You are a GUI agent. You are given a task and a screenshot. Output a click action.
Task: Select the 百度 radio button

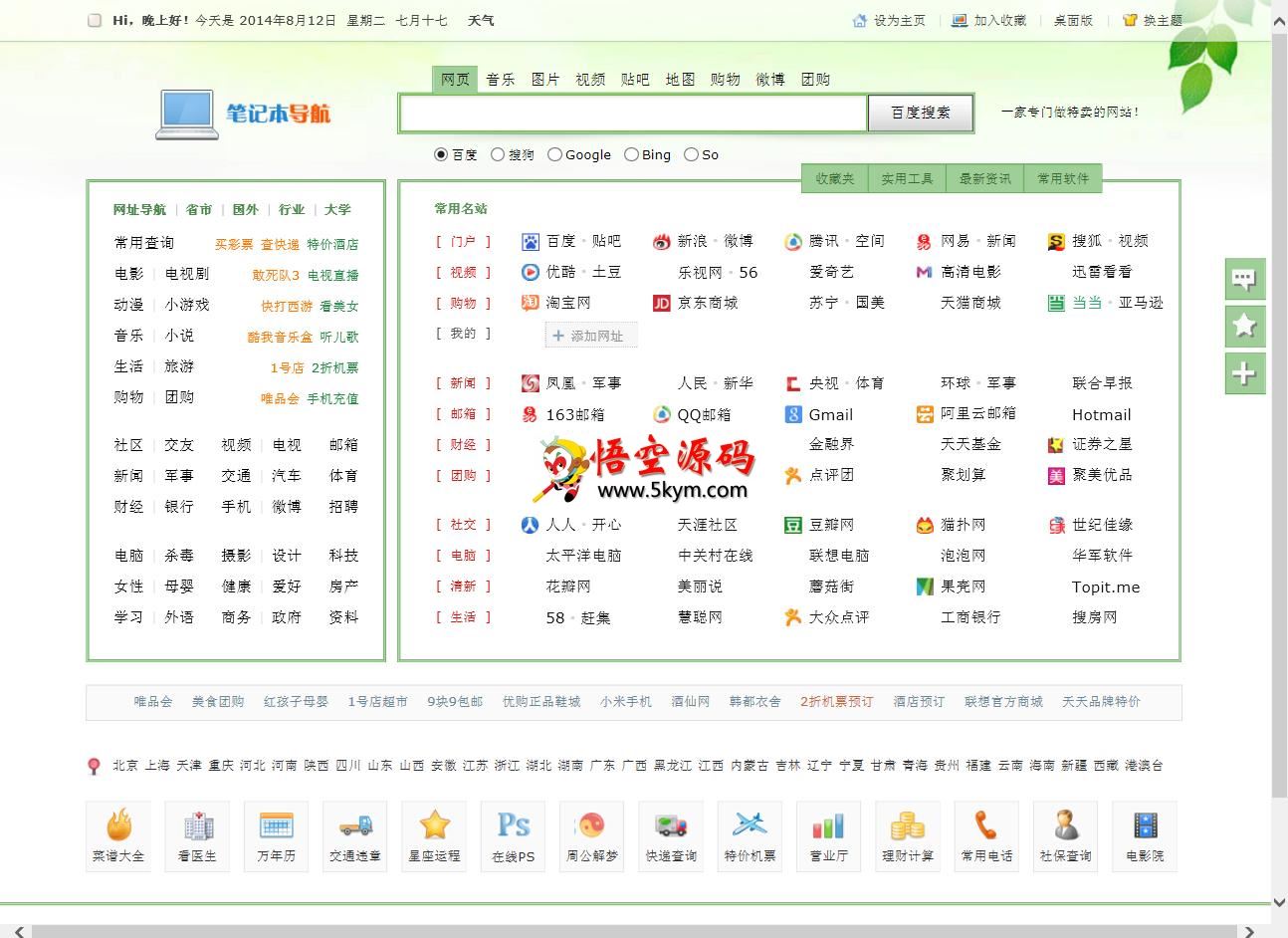click(441, 154)
